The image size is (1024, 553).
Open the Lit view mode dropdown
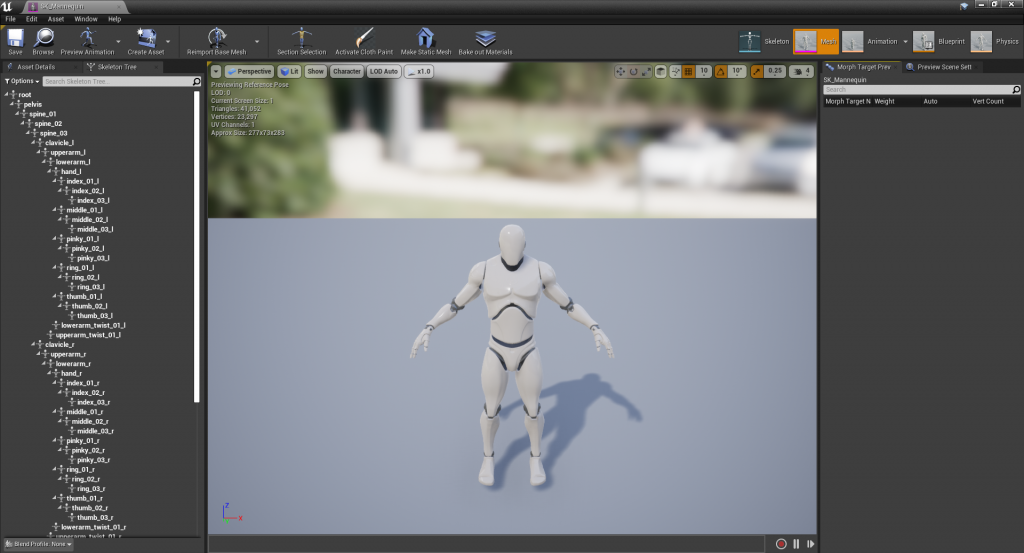[x=289, y=71]
